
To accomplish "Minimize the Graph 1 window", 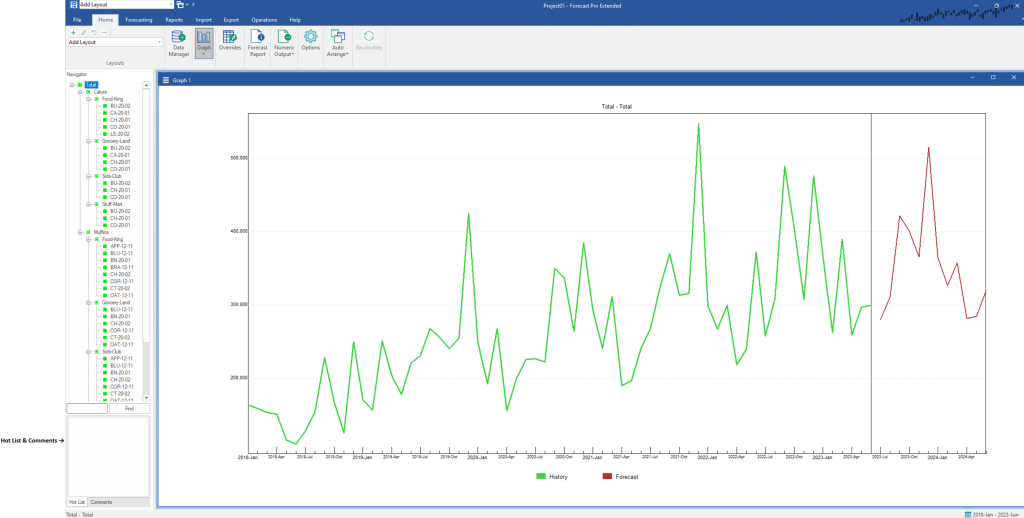I will pos(972,78).
